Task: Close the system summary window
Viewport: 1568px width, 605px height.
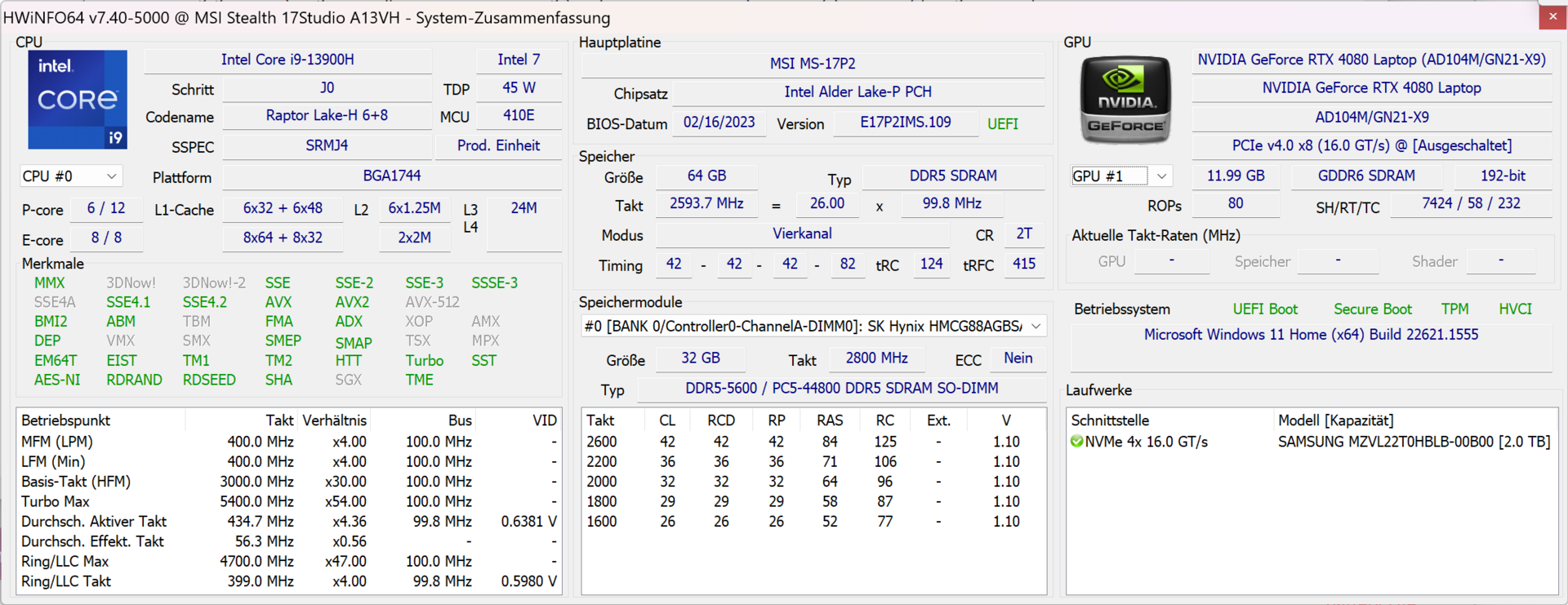Action: 1552,16
